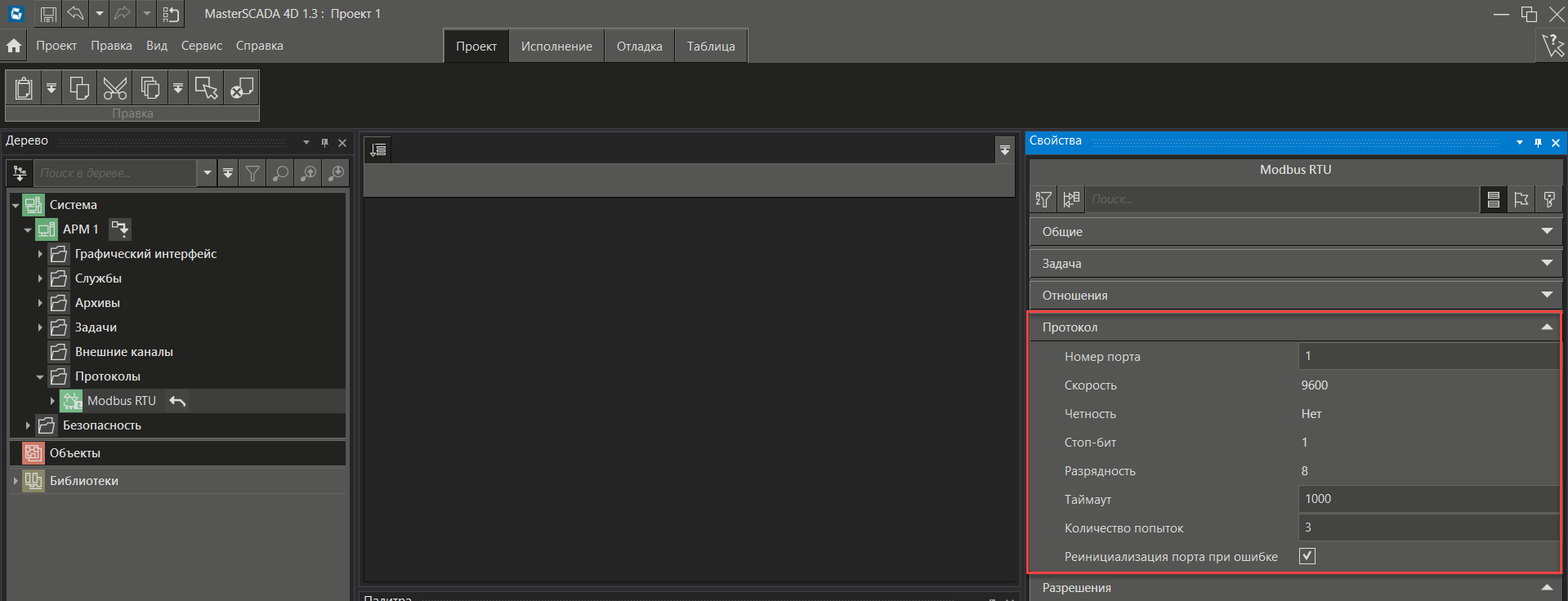This screenshot has height=601, width=1568.
Task: Expand the Графический интерфейс tree node
Action: (x=40, y=254)
